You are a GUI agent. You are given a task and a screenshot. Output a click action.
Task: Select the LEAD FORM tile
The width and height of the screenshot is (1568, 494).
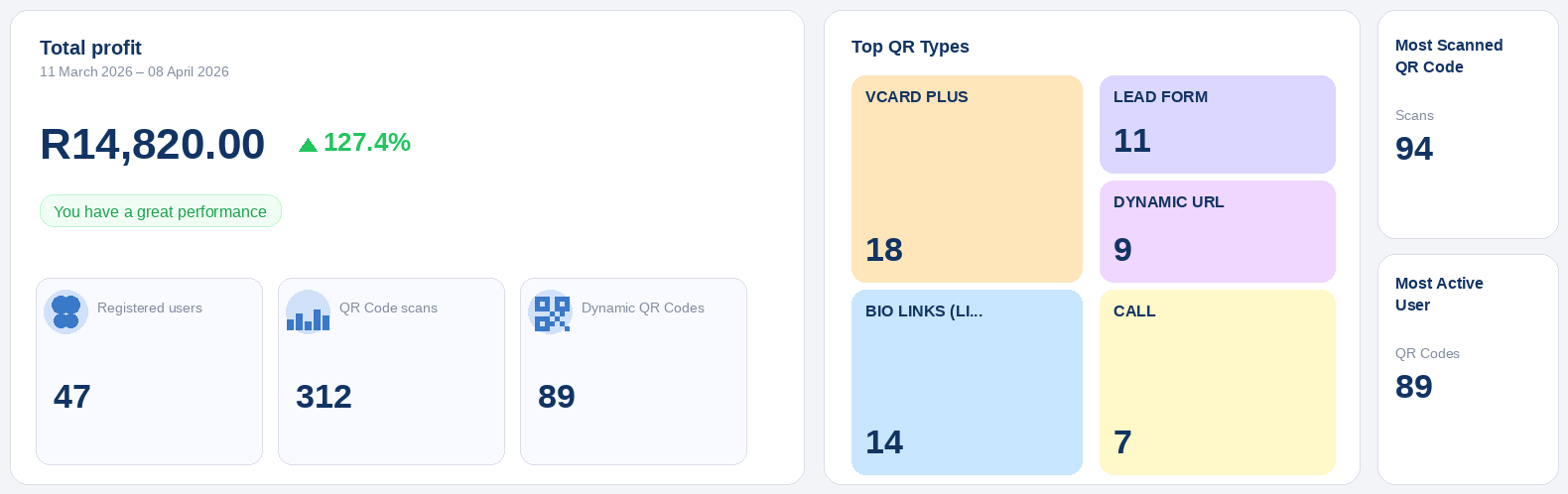pos(1217,124)
